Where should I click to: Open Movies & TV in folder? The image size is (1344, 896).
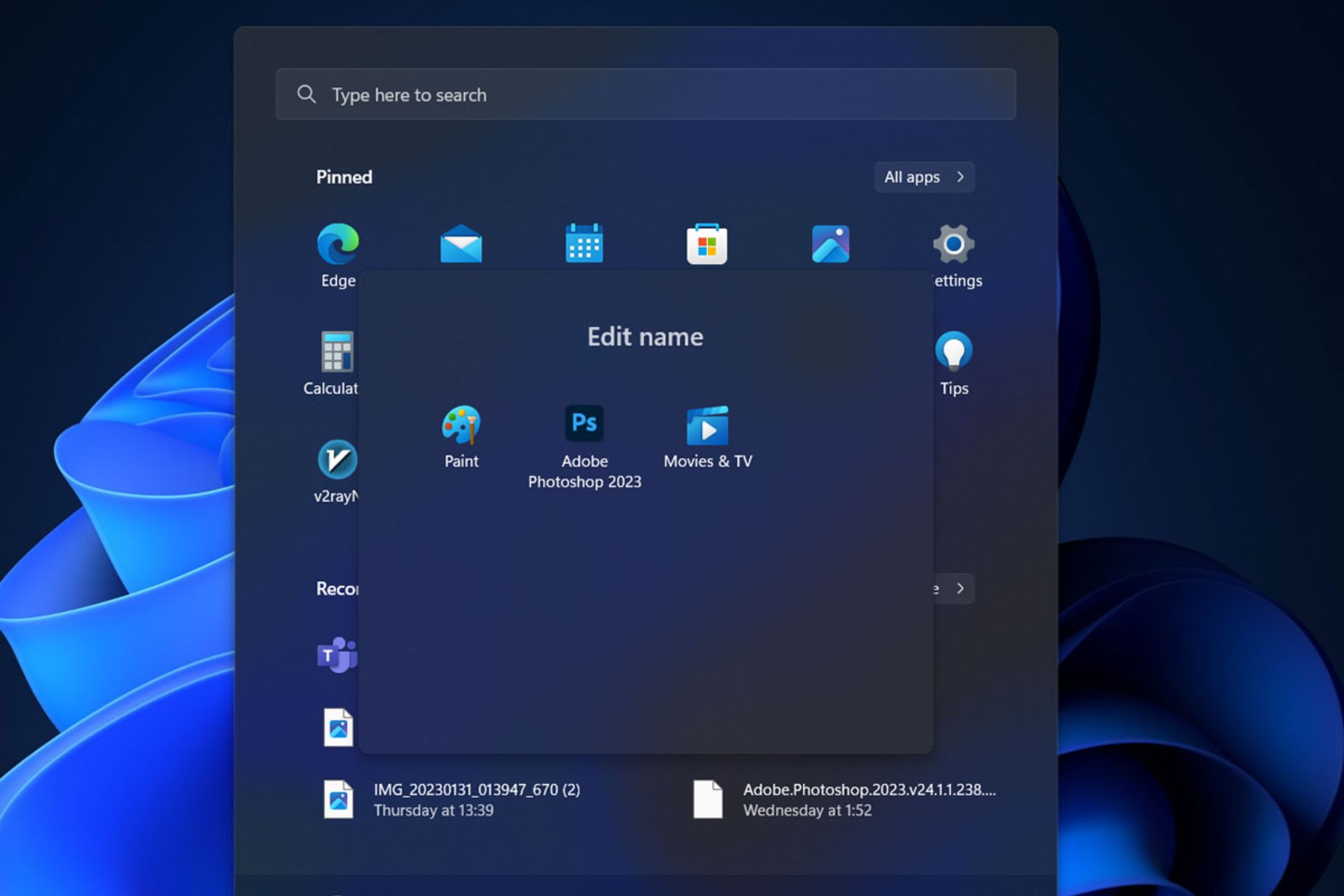(708, 426)
